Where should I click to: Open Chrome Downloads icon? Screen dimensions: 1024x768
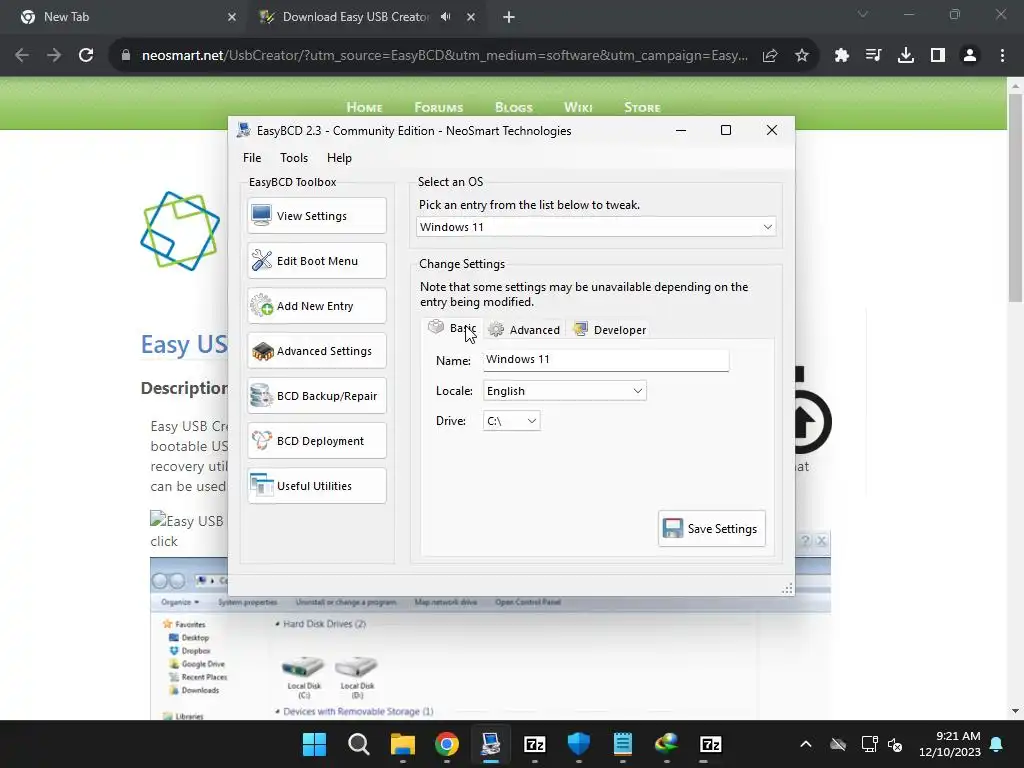click(x=906, y=56)
